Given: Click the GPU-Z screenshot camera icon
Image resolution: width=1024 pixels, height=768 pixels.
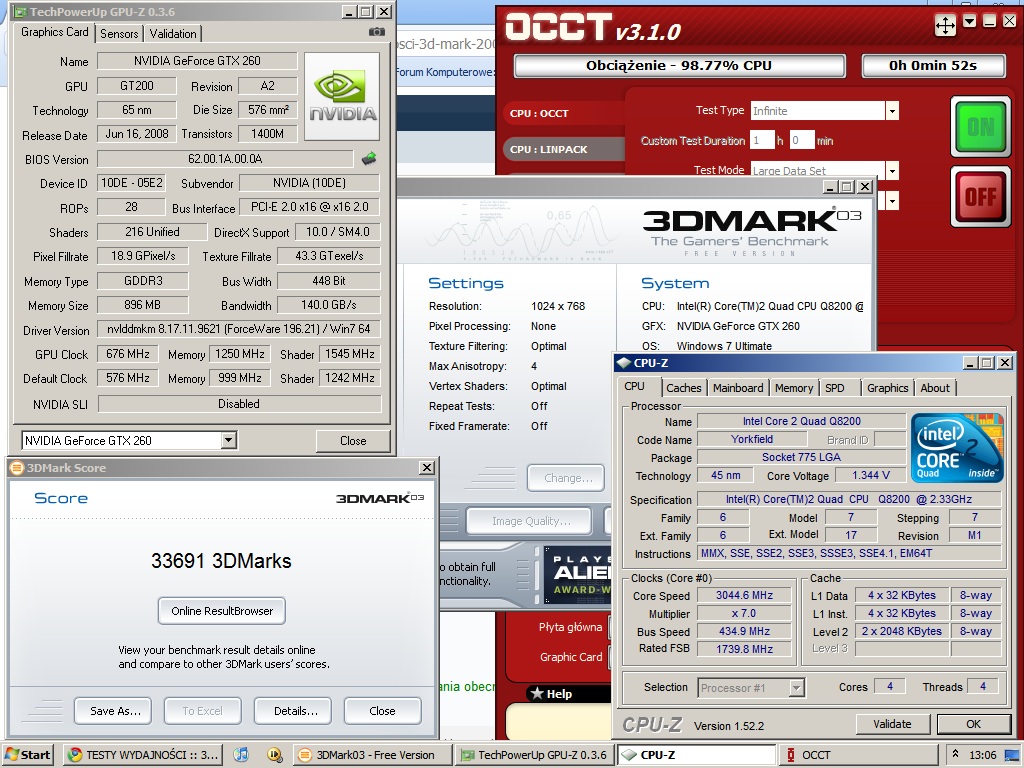Looking at the screenshot, I should click(376, 32).
